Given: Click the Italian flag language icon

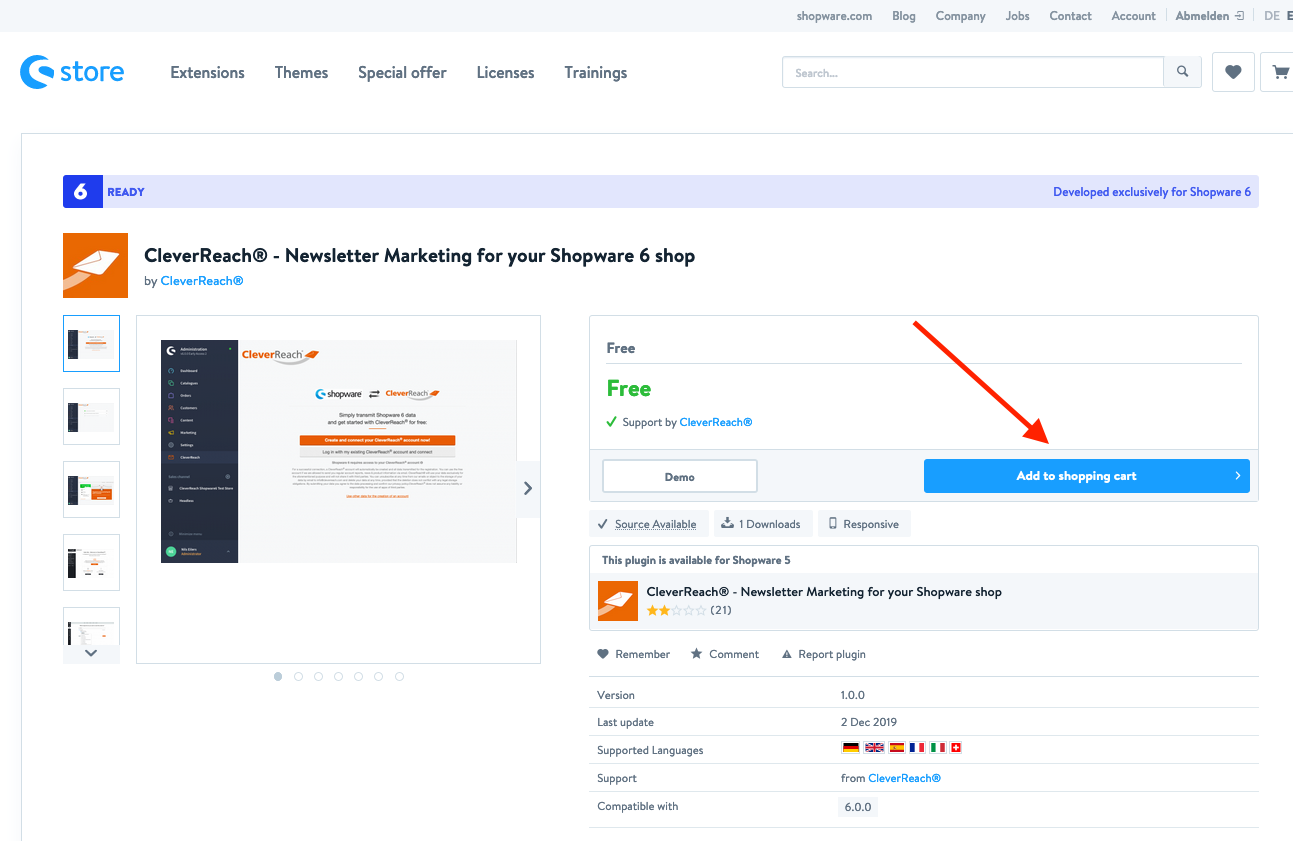Looking at the screenshot, I should (938, 747).
